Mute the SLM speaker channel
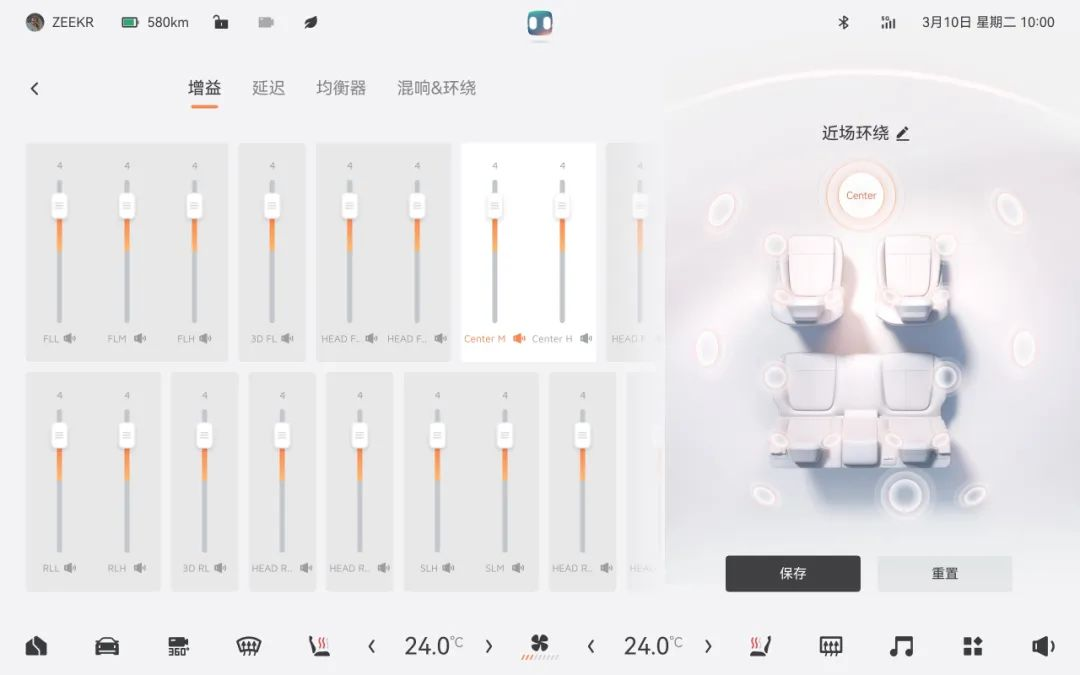Viewport: 1080px width, 675px height. [x=518, y=568]
